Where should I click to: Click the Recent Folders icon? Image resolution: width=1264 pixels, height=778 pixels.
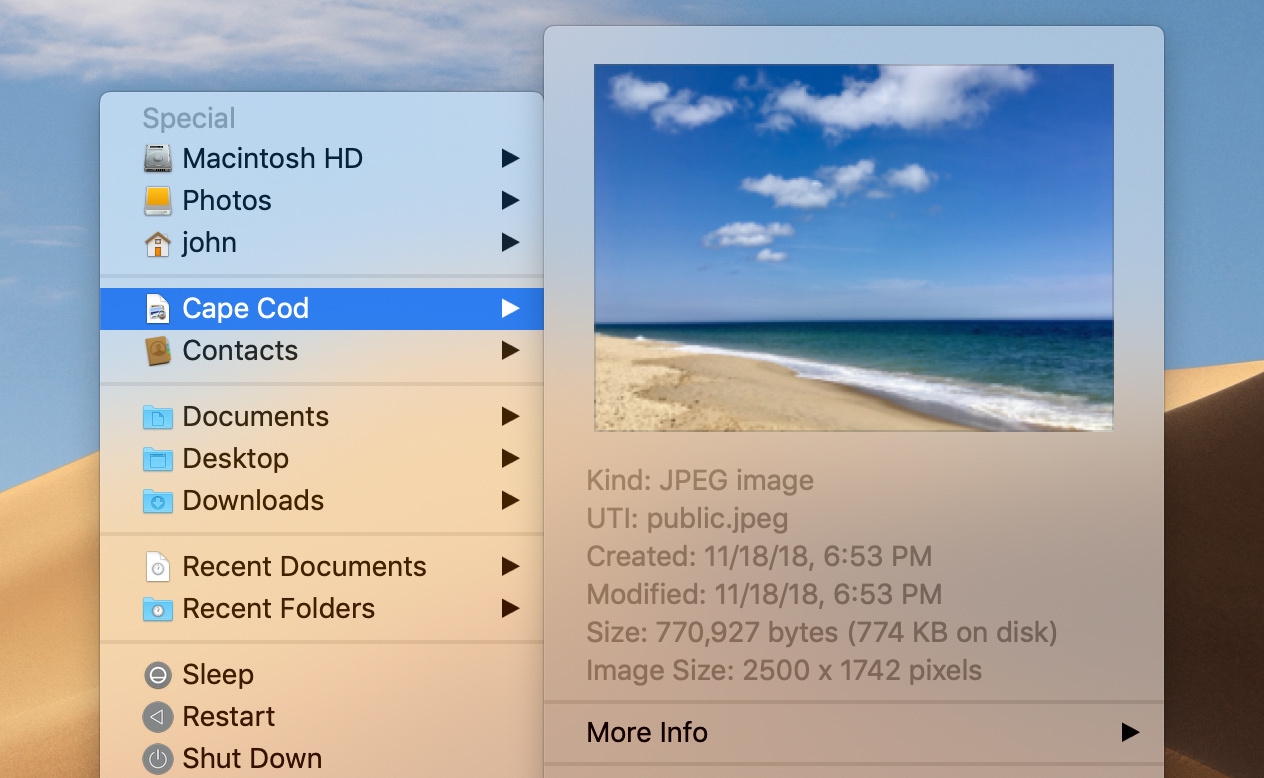pyautogui.click(x=158, y=608)
